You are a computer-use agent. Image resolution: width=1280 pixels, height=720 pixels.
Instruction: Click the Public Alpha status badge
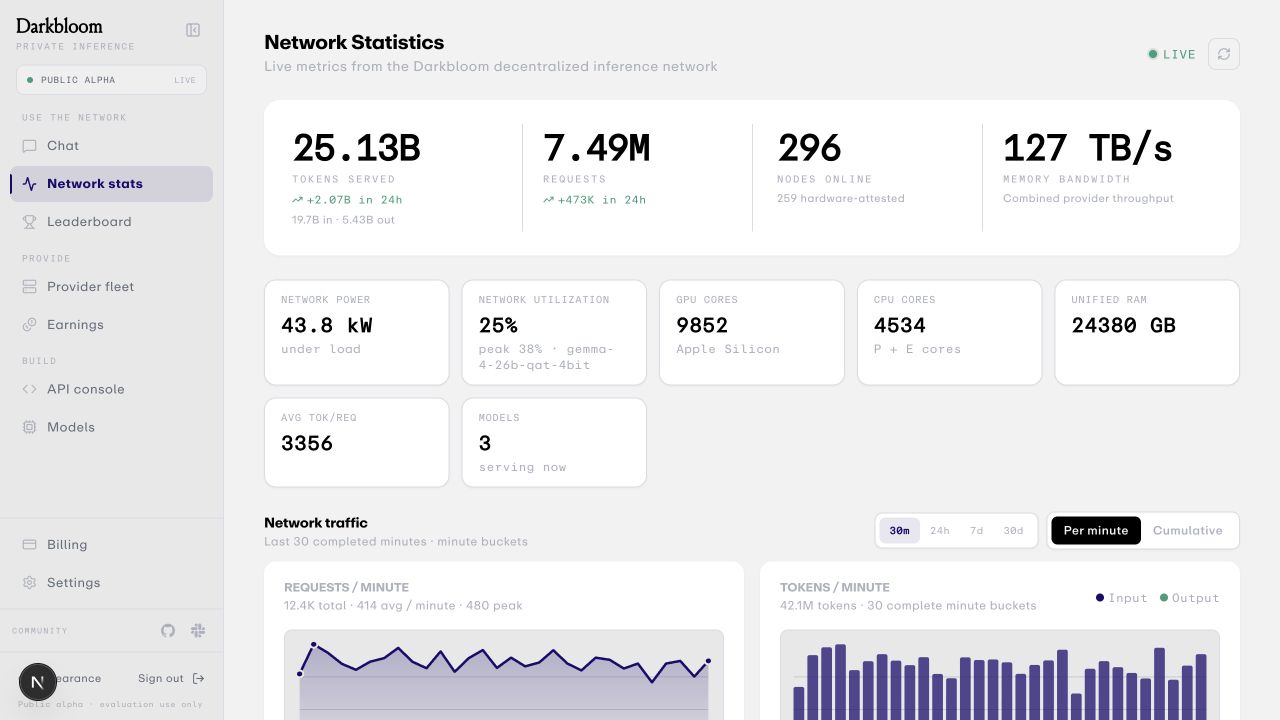pyautogui.click(x=112, y=80)
